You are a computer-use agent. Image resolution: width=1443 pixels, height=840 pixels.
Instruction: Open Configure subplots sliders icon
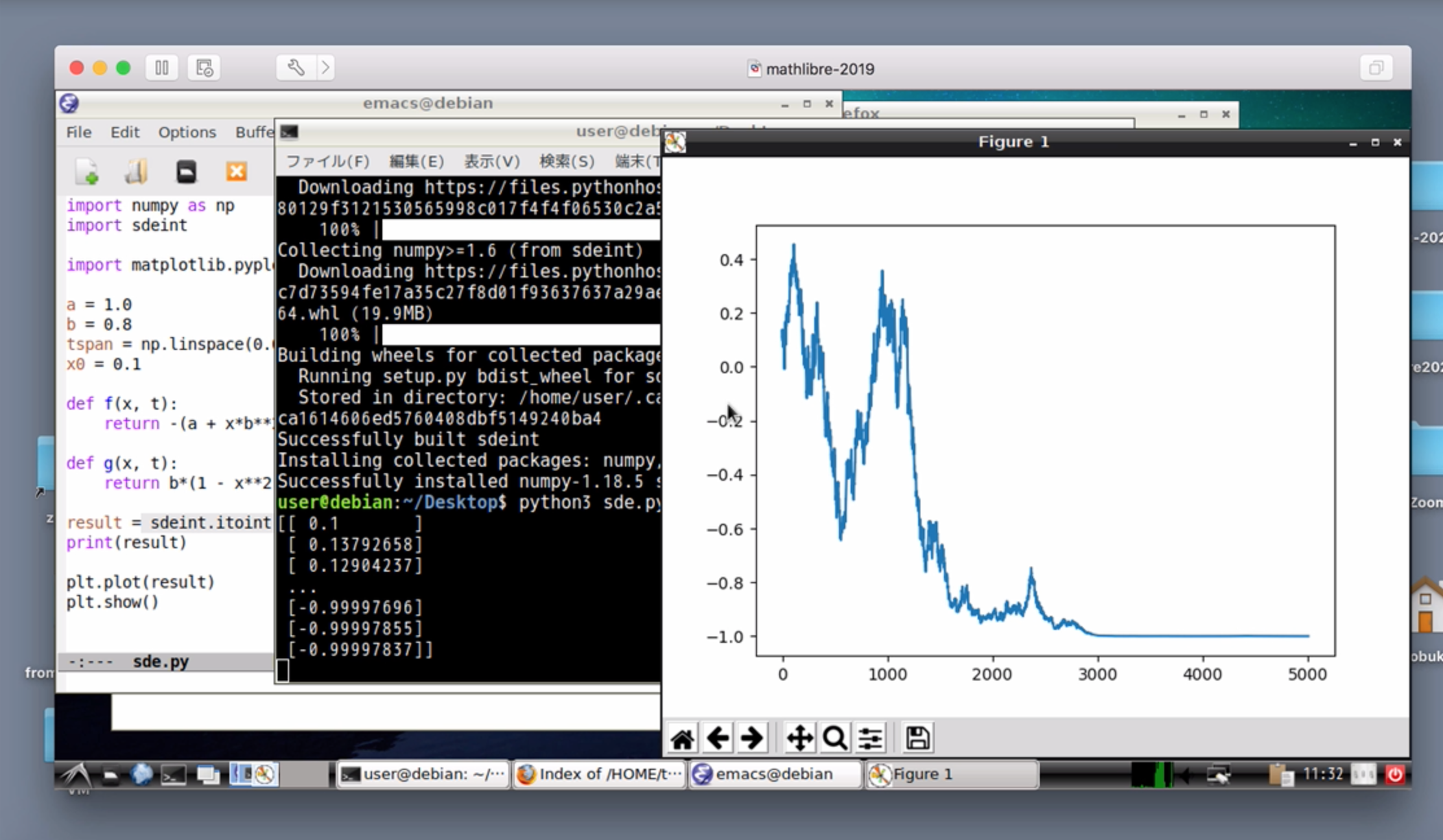870,738
